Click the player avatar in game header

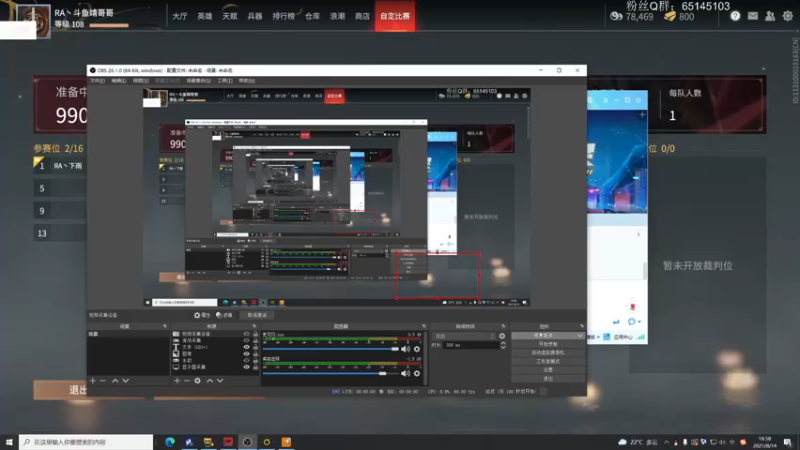coord(34,21)
